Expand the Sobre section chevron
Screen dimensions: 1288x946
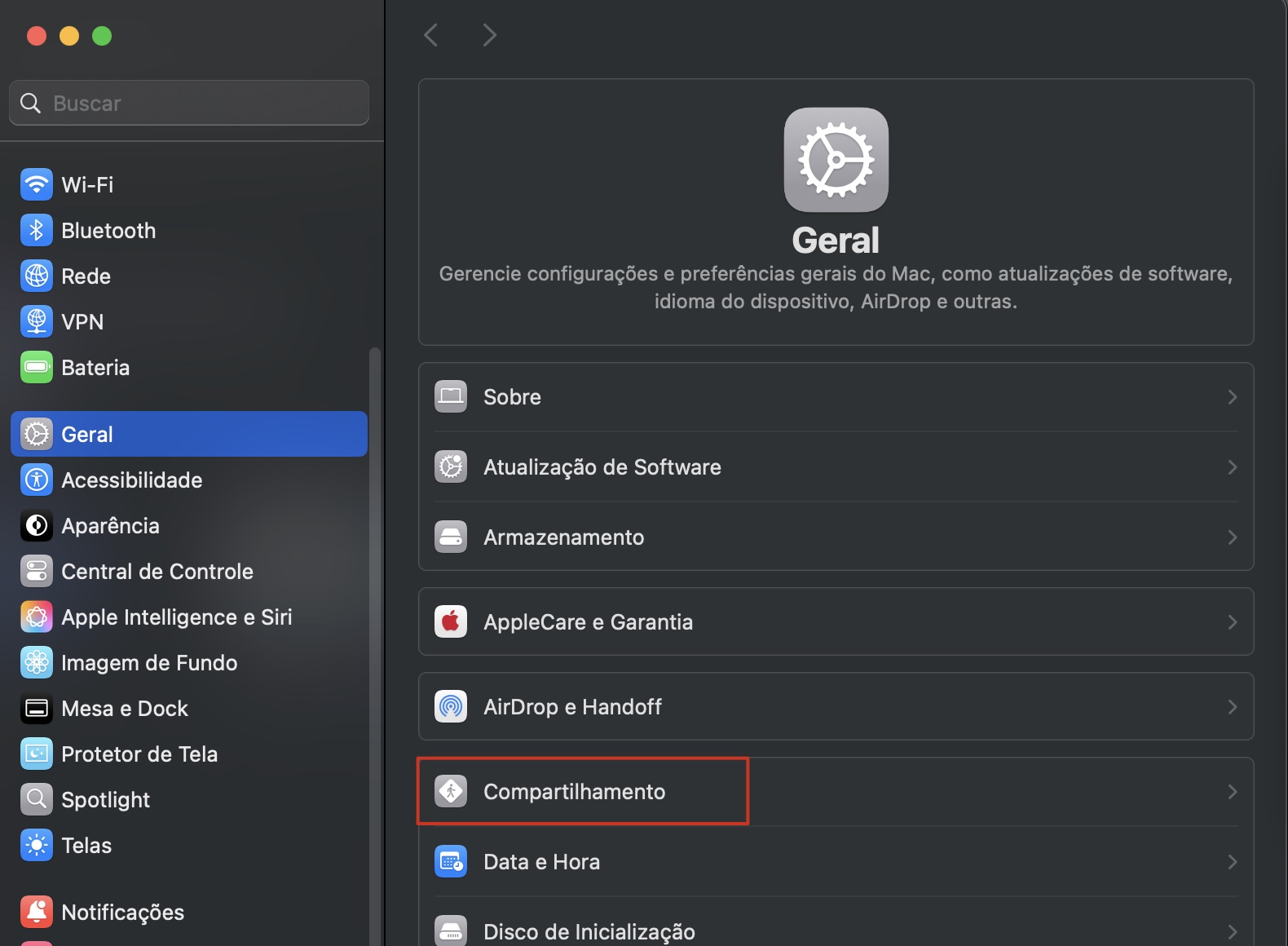[1233, 397]
